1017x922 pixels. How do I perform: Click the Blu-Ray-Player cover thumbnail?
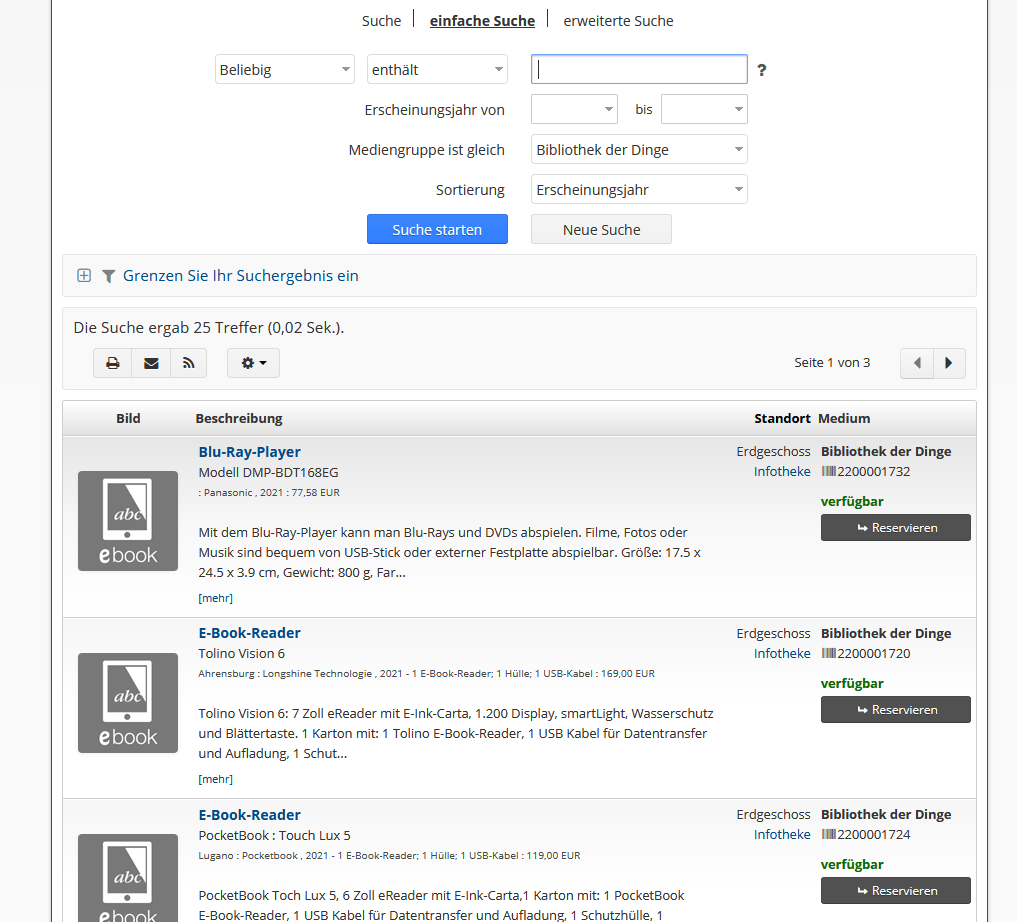(128, 521)
